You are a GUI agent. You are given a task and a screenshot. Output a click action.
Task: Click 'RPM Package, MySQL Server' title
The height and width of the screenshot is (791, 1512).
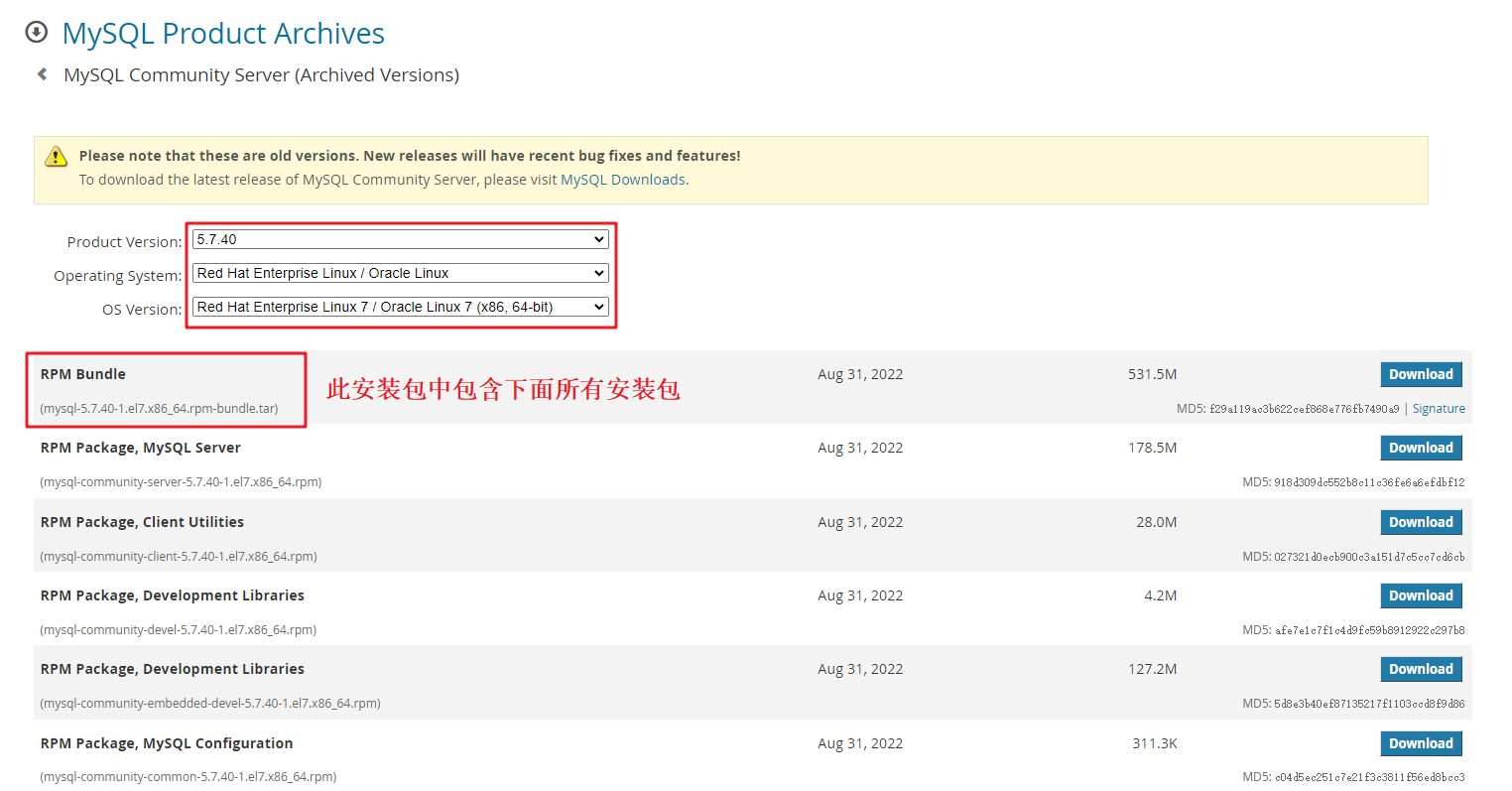[141, 448]
